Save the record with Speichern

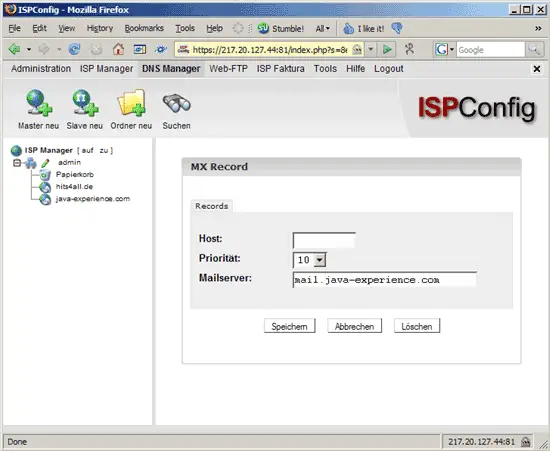290,326
